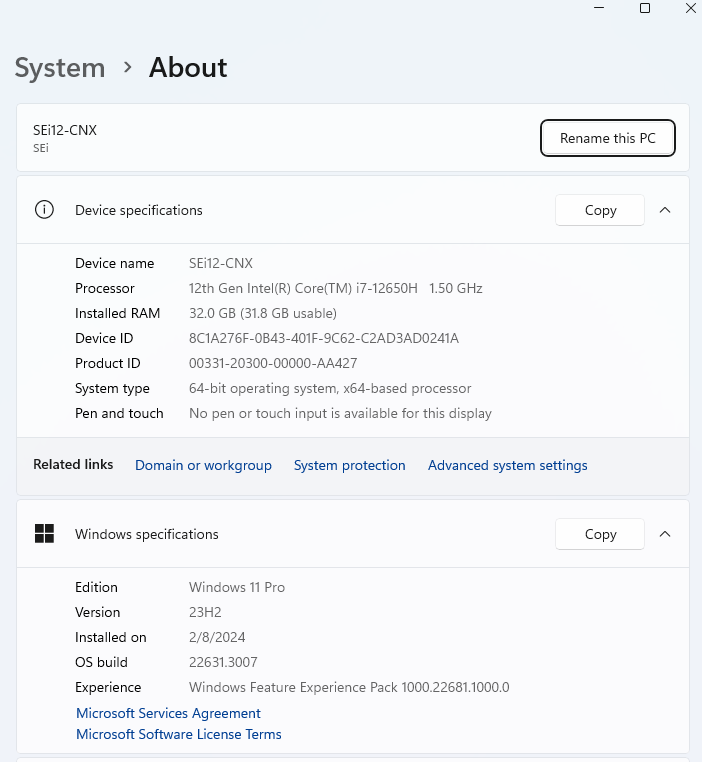Click the Installed RAM label
Image resolution: width=702 pixels, height=762 pixels.
117,313
